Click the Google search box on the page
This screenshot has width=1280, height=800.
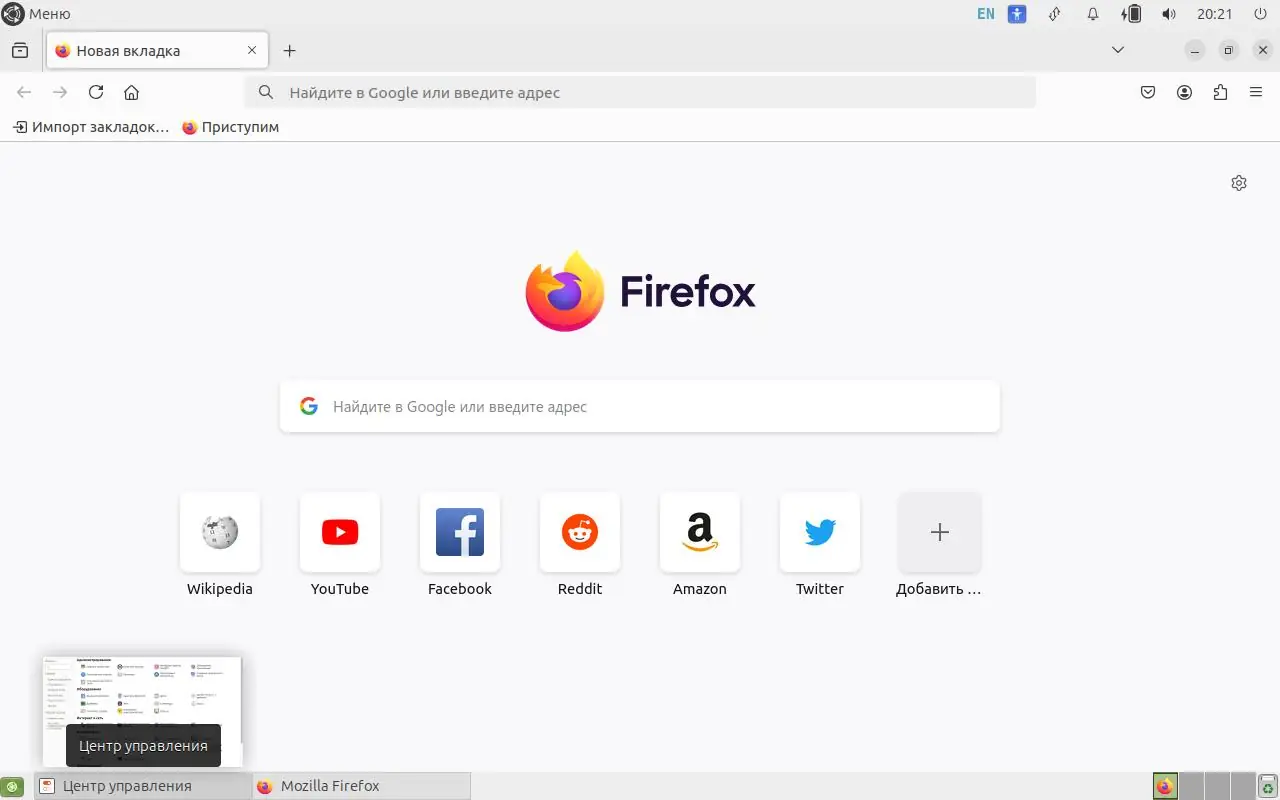640,407
